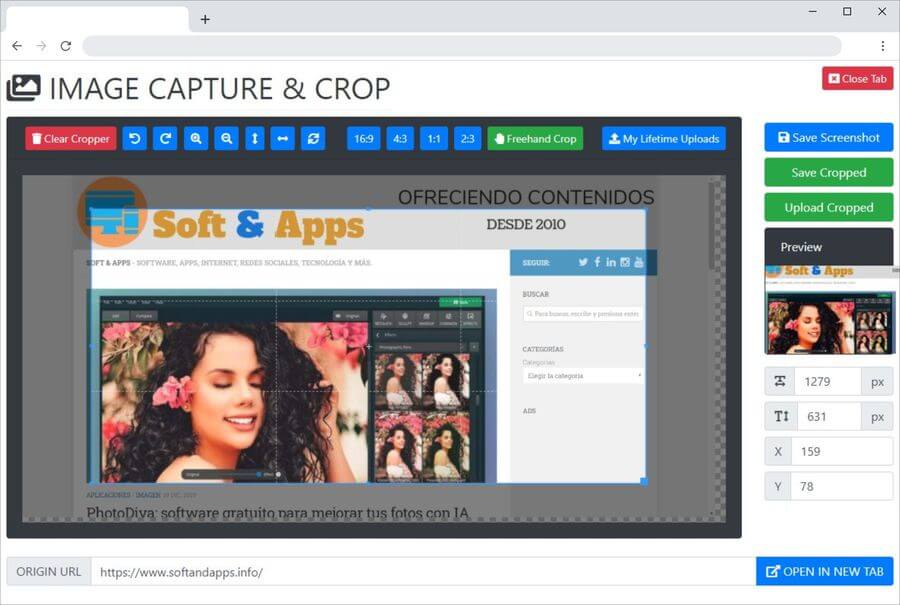The height and width of the screenshot is (605, 900).
Task: Open My Lifetime Uploads
Action: point(663,139)
